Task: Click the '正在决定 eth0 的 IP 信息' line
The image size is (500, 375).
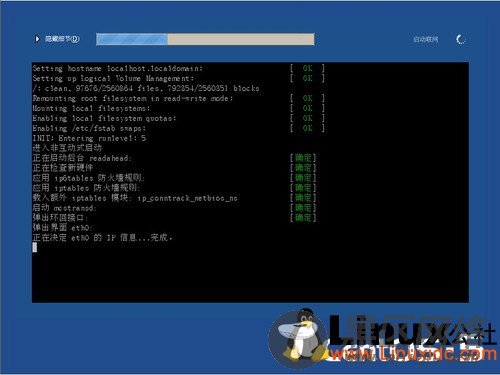Action: 102,238
